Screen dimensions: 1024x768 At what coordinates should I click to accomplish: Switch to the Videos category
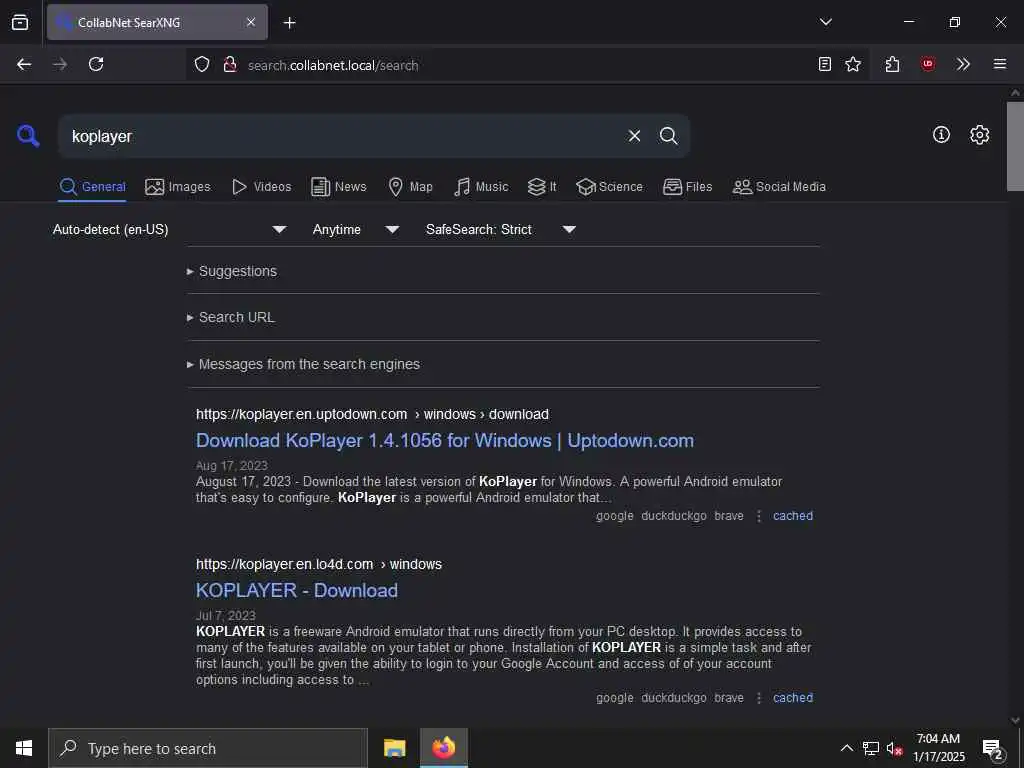[x=261, y=187]
